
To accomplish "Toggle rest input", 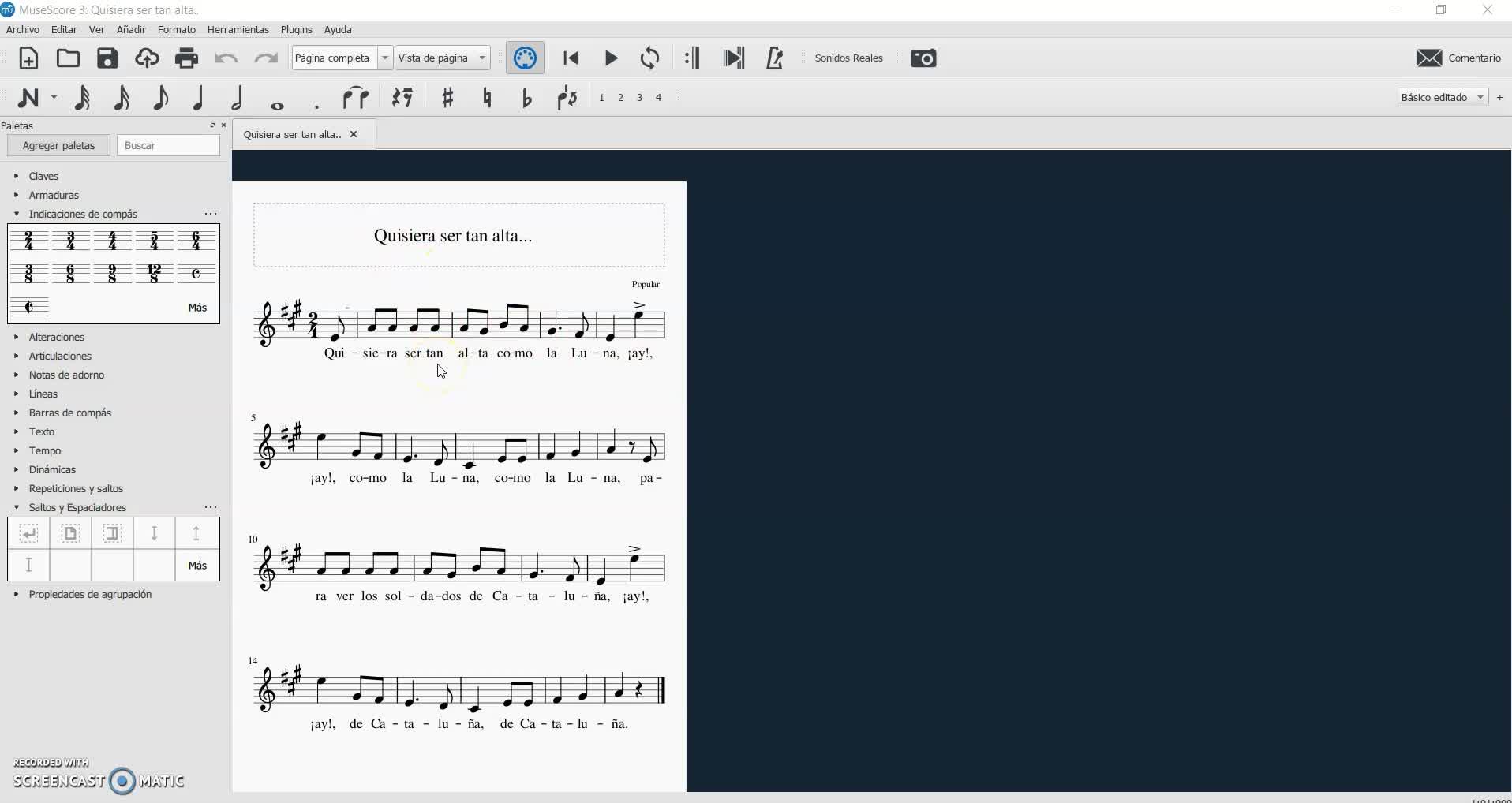I will coord(403,98).
